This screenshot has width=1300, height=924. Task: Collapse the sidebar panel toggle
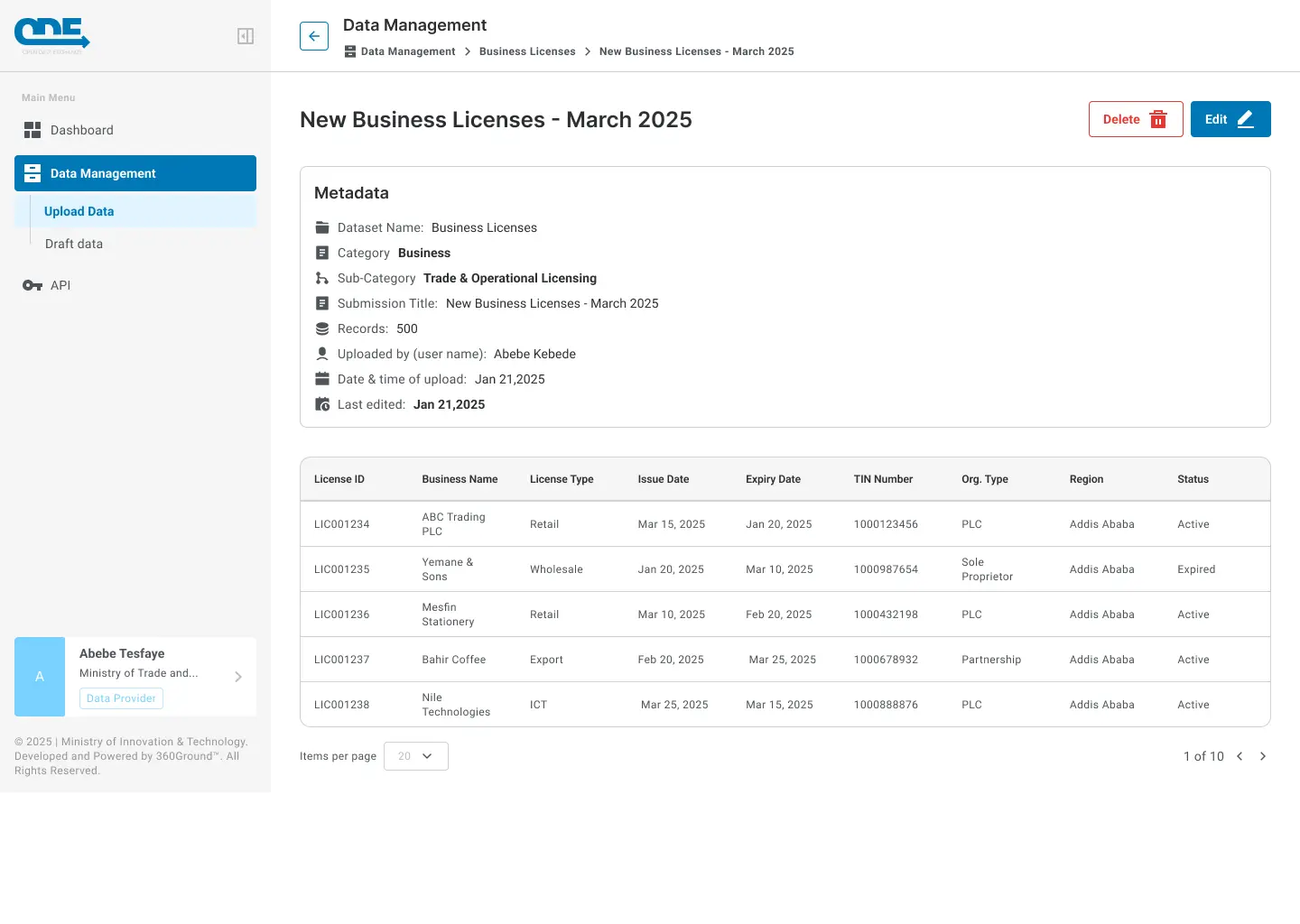tap(246, 36)
